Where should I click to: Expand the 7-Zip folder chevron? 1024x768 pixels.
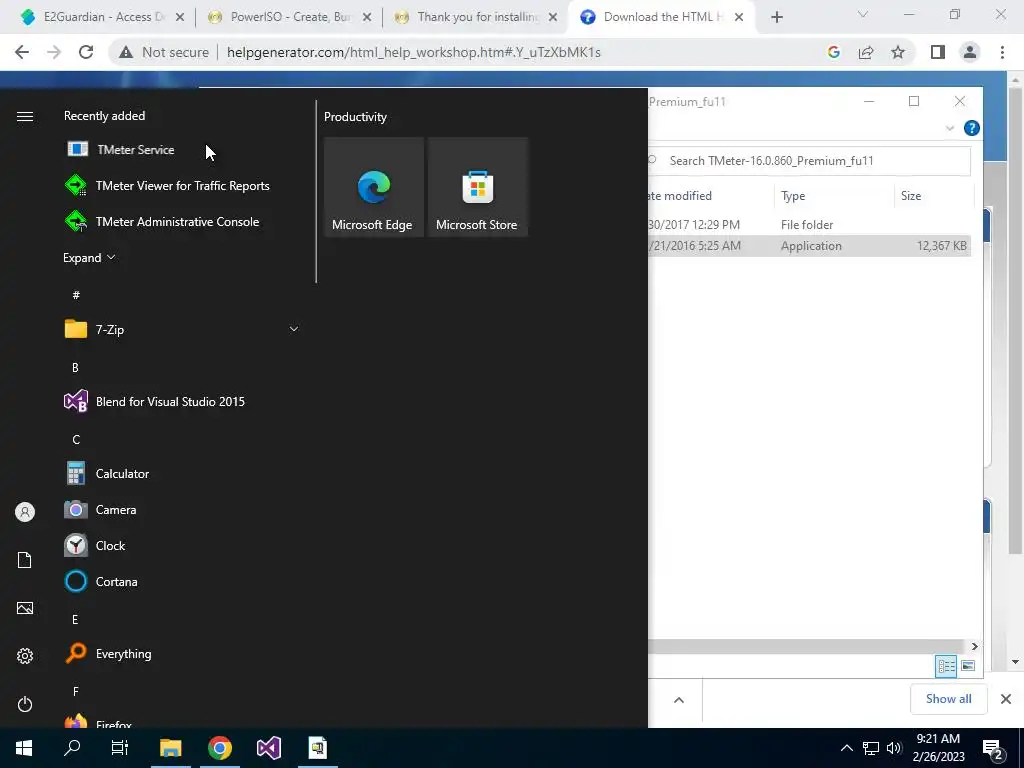click(x=294, y=329)
